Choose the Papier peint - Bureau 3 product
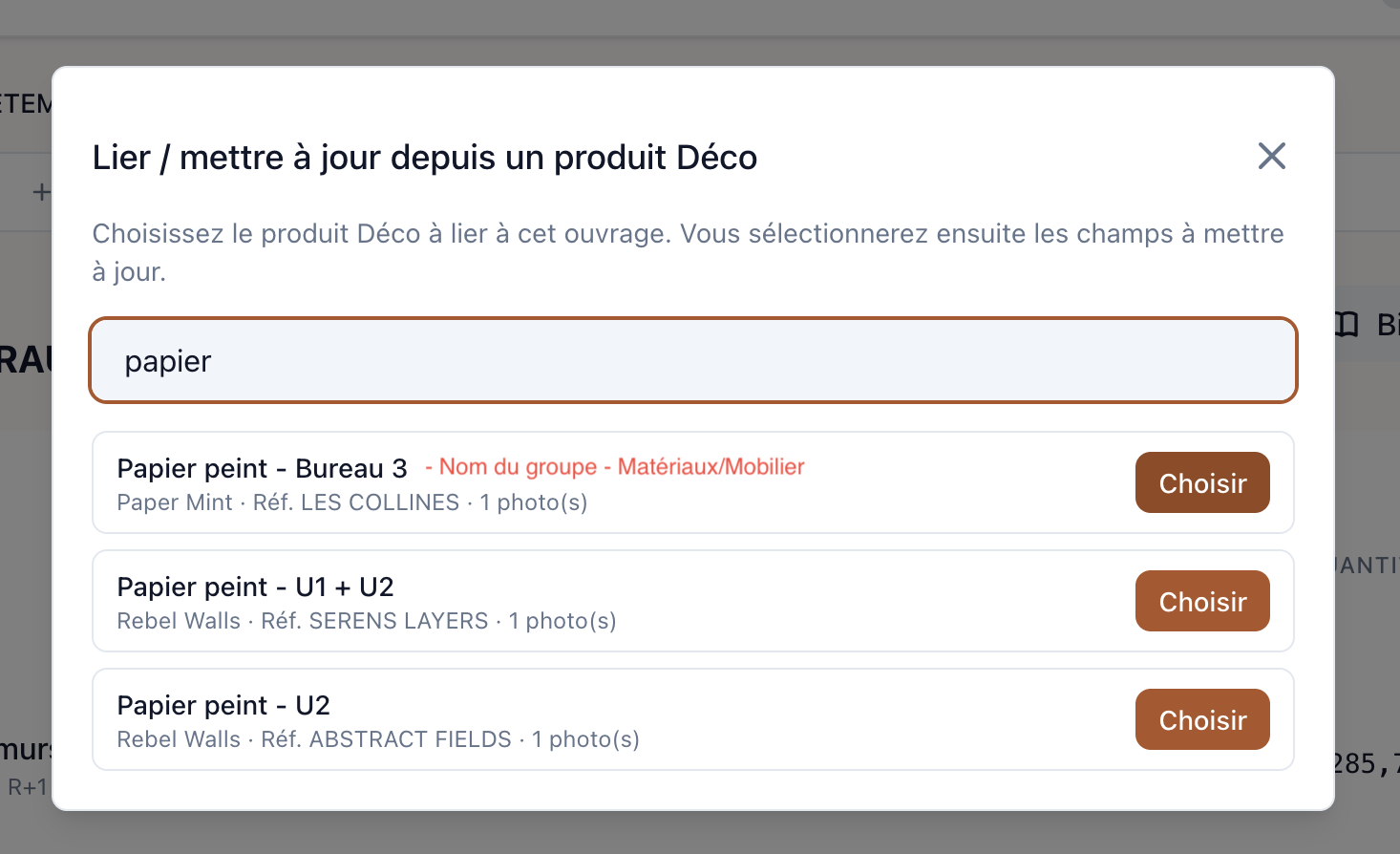 [1202, 482]
